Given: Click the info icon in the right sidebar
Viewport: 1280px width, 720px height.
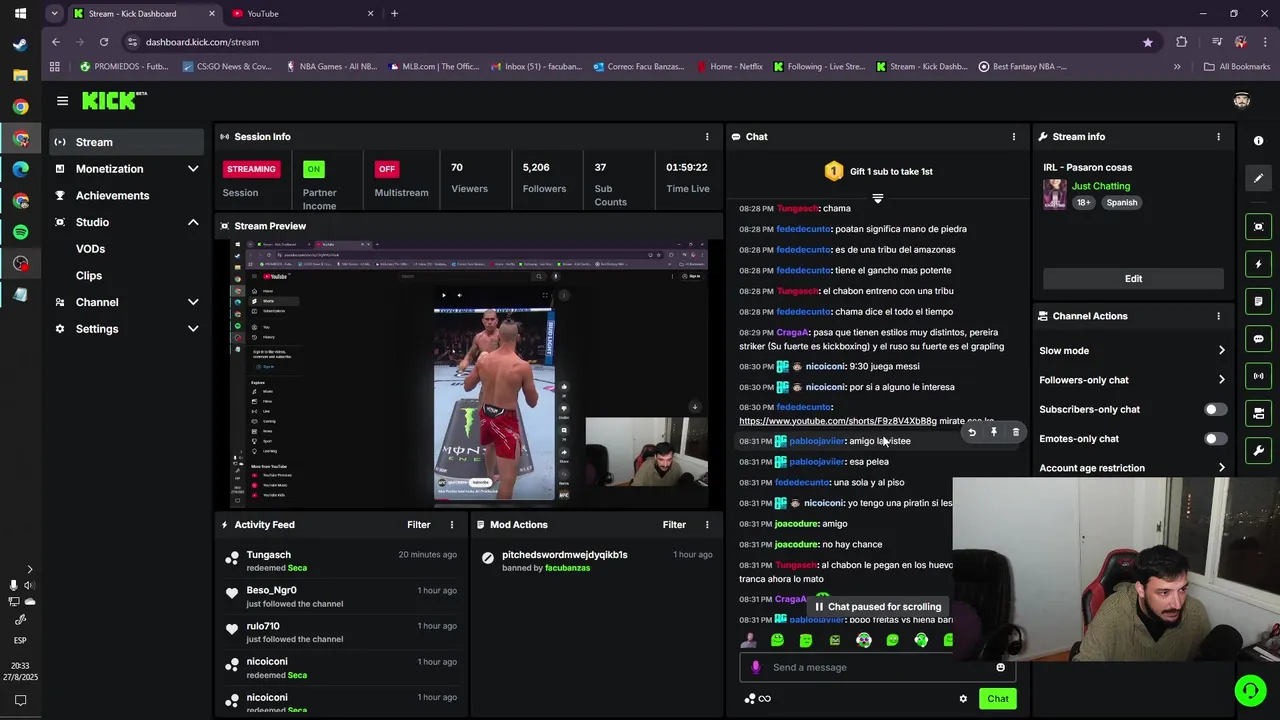Looking at the screenshot, I should tap(1258, 141).
